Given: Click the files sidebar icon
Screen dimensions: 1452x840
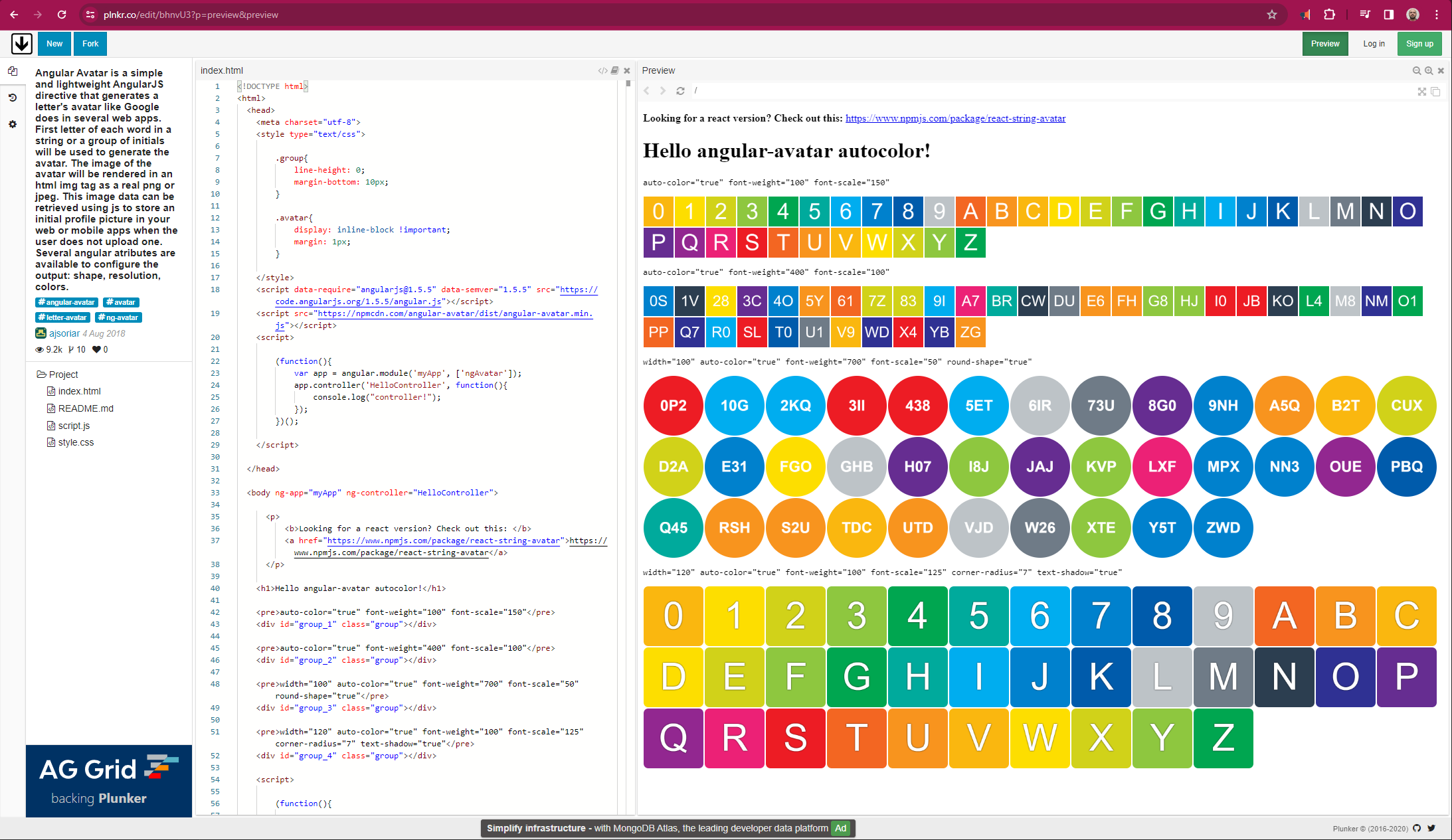Looking at the screenshot, I should click(x=13, y=71).
